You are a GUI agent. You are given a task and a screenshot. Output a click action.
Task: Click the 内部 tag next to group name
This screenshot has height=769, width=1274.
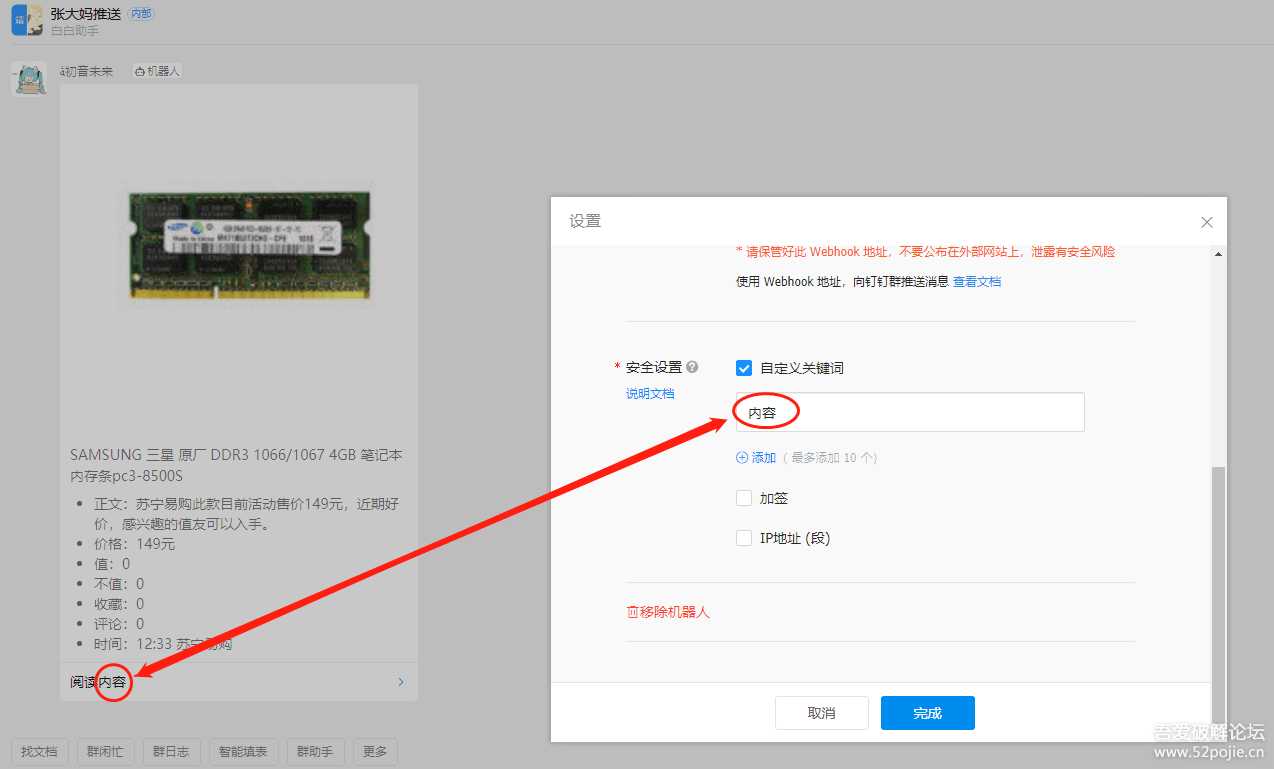point(141,14)
